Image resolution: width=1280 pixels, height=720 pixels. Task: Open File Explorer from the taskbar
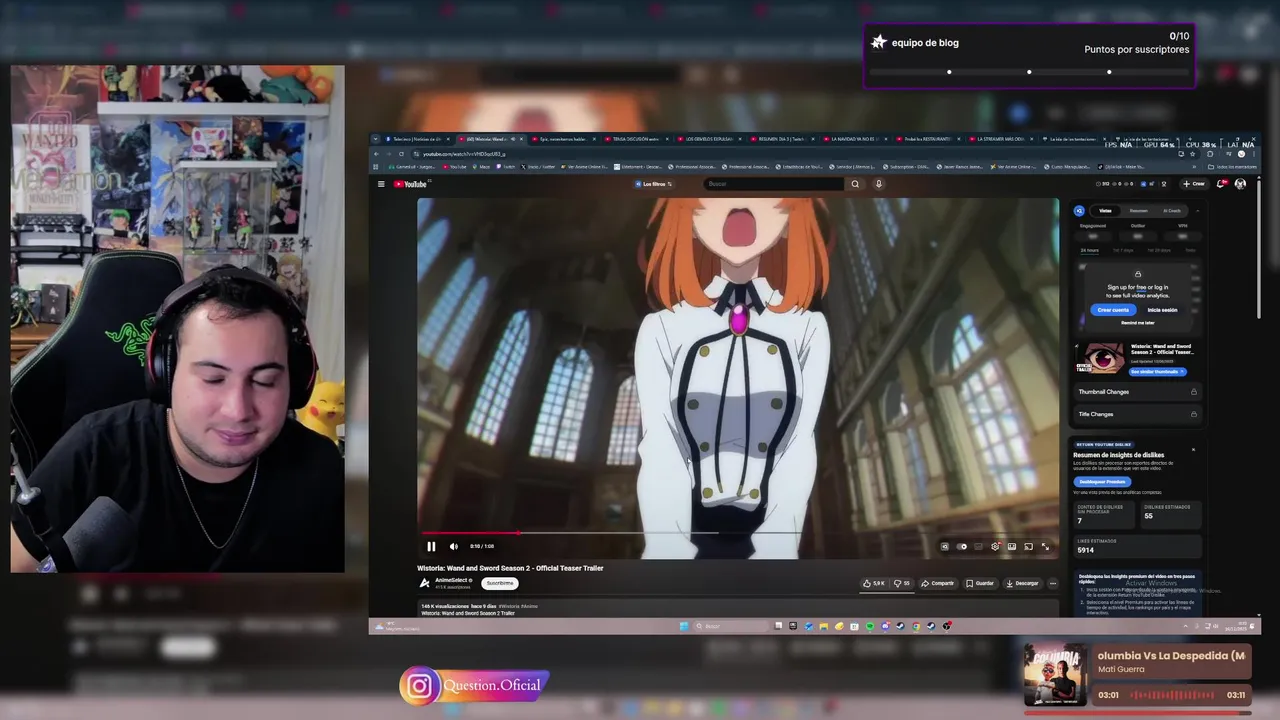pos(824,626)
